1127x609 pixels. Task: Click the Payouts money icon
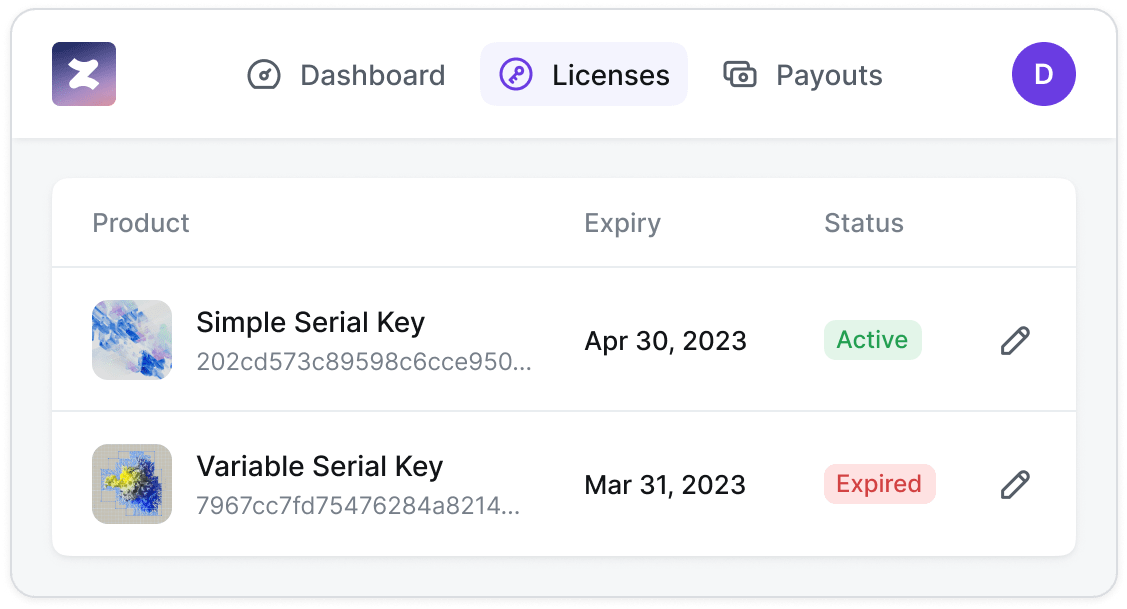click(740, 75)
